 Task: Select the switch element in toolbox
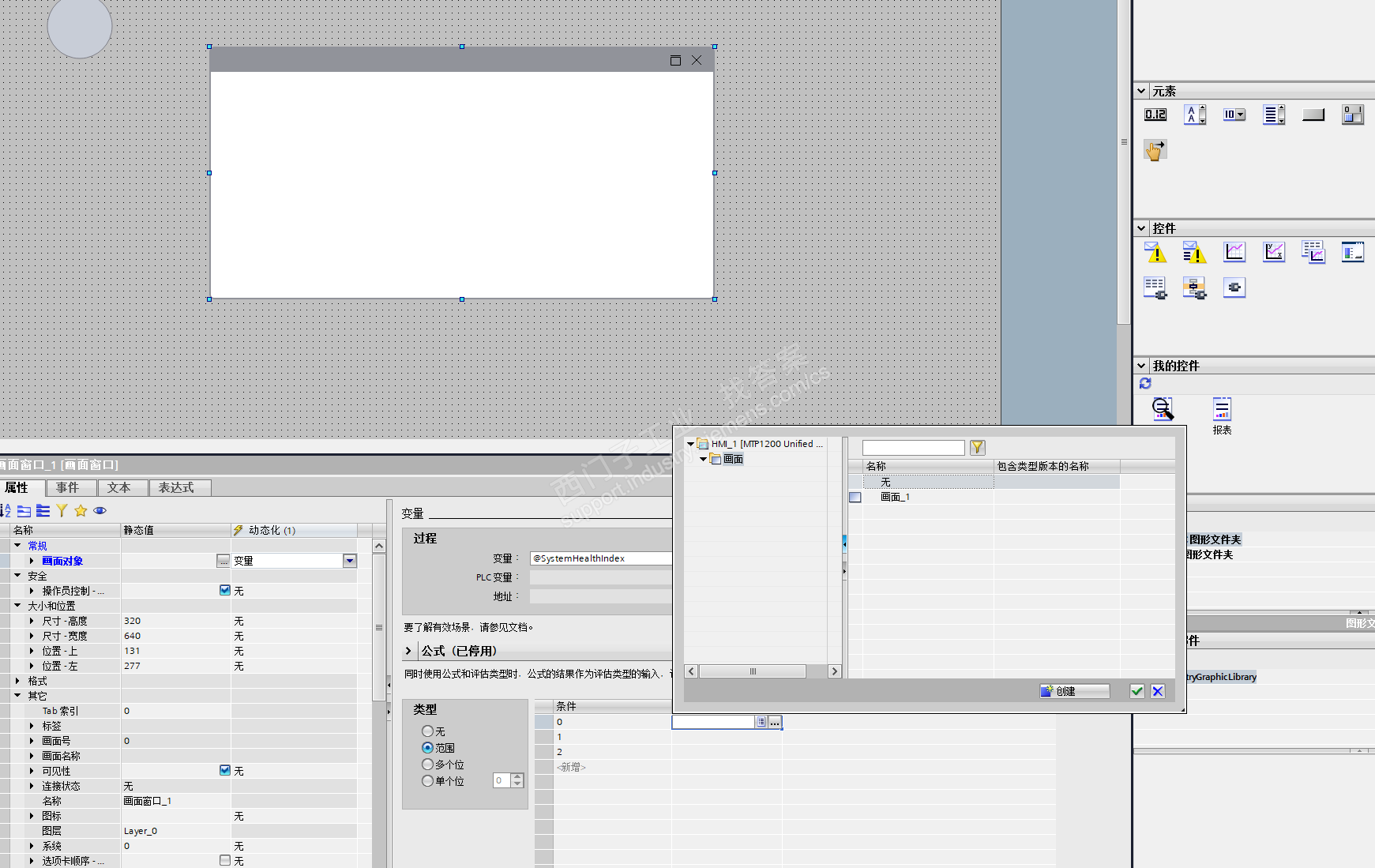(x=1353, y=115)
